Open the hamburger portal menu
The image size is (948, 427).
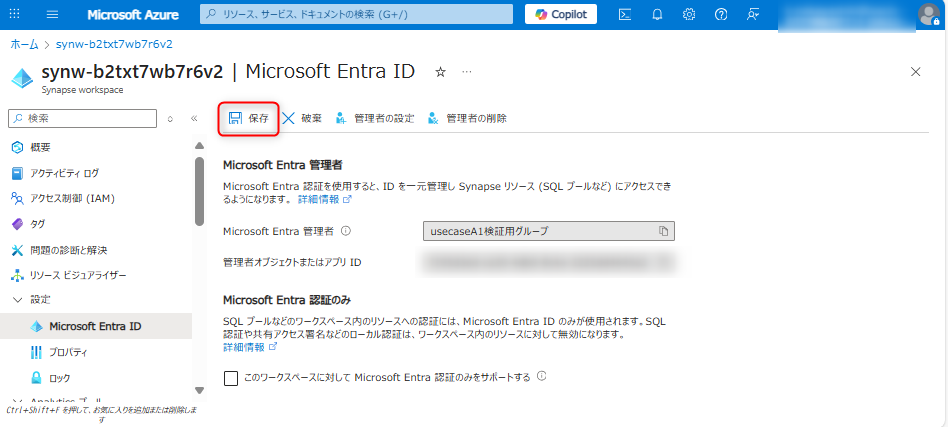[53, 15]
